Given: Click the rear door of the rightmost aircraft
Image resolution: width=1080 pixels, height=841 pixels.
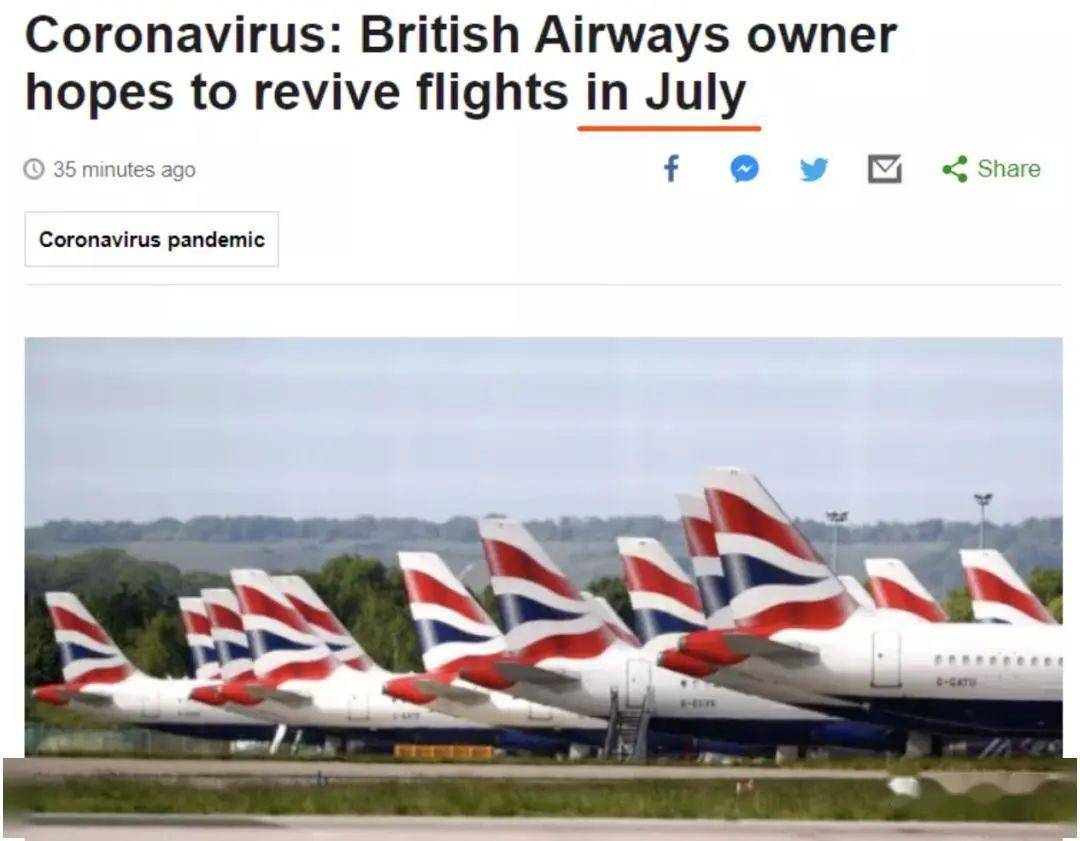Looking at the screenshot, I should (886, 659).
